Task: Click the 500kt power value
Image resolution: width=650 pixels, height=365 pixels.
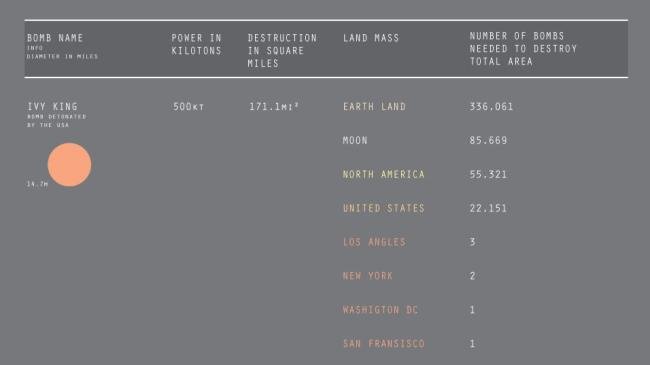Action: tap(189, 107)
